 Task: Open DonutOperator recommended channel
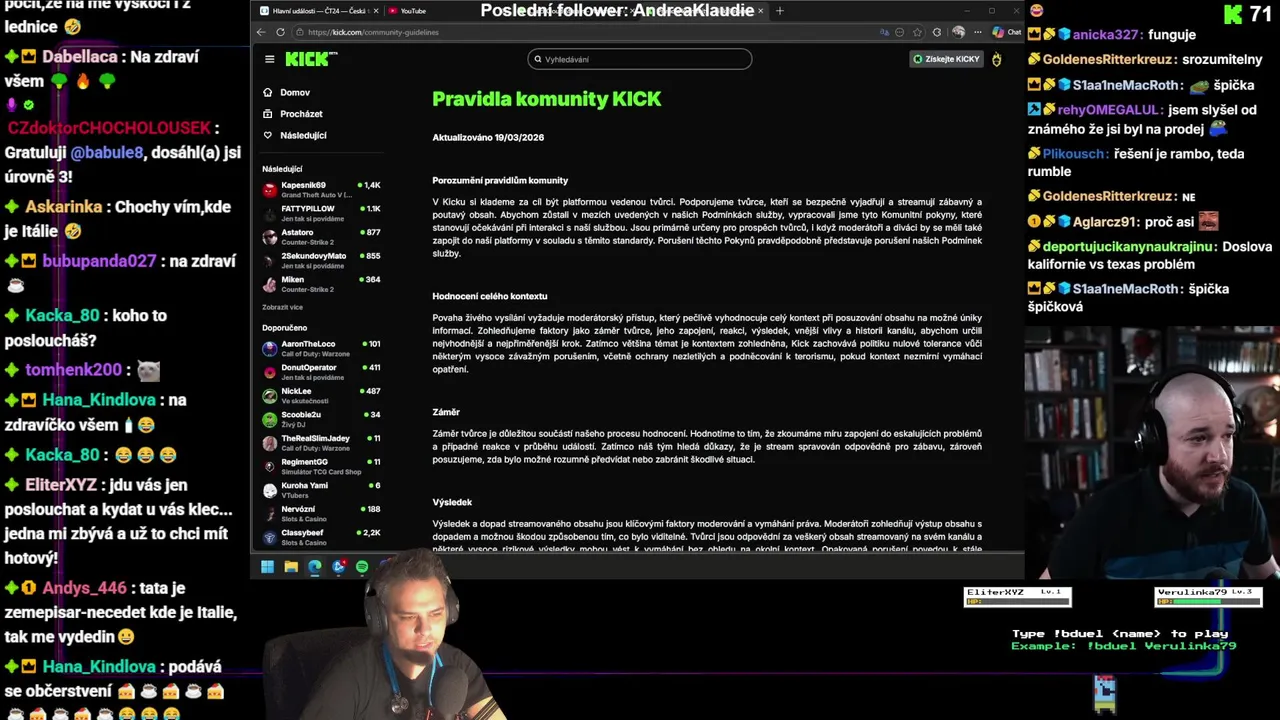pos(321,372)
